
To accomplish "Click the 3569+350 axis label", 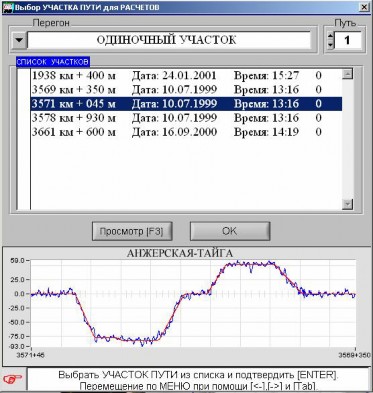I will pyautogui.click(x=354, y=355).
